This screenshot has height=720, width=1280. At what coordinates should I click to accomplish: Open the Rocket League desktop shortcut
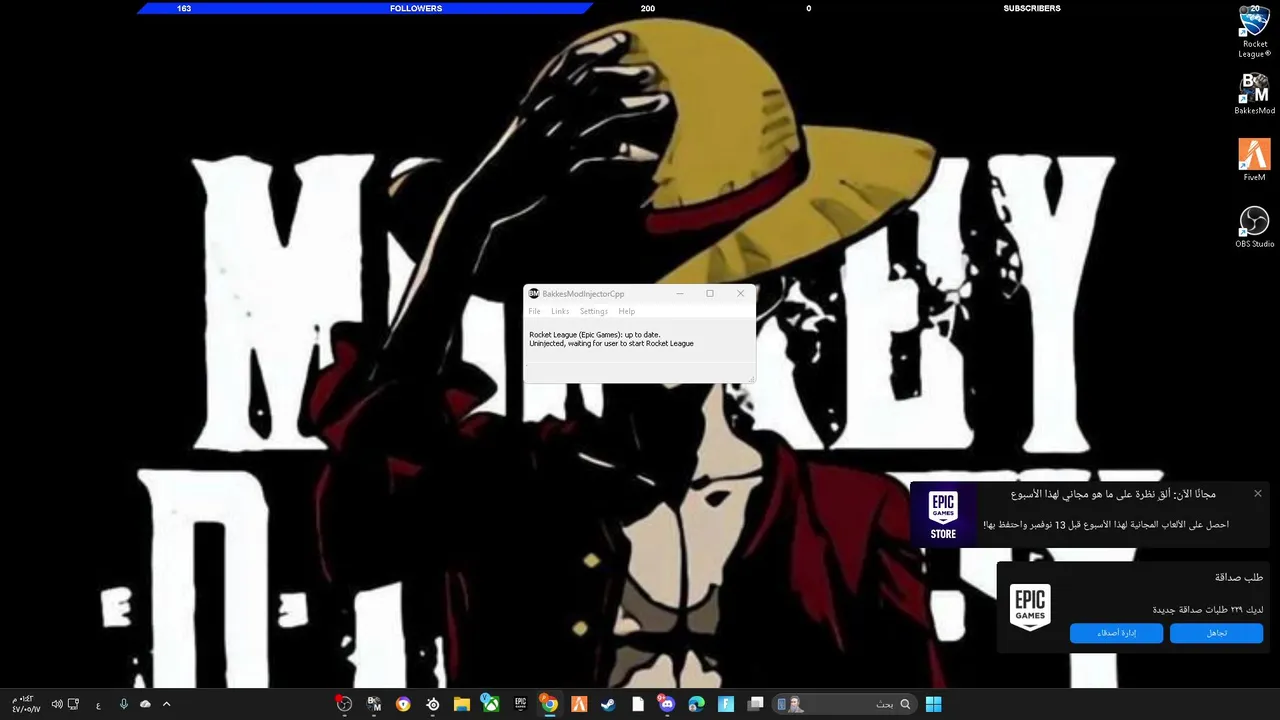pyautogui.click(x=1254, y=31)
